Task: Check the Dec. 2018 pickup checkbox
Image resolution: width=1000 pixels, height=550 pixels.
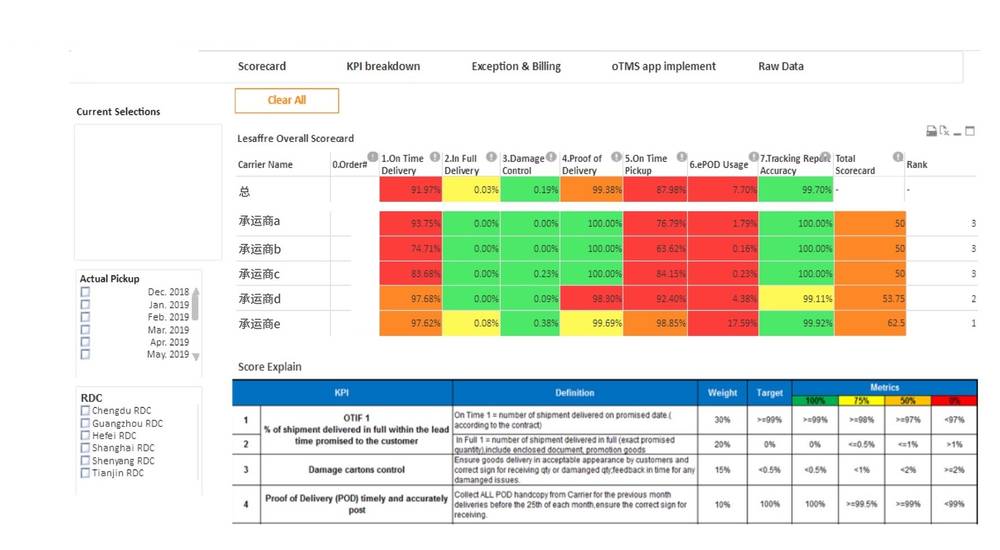Action: 85,292
